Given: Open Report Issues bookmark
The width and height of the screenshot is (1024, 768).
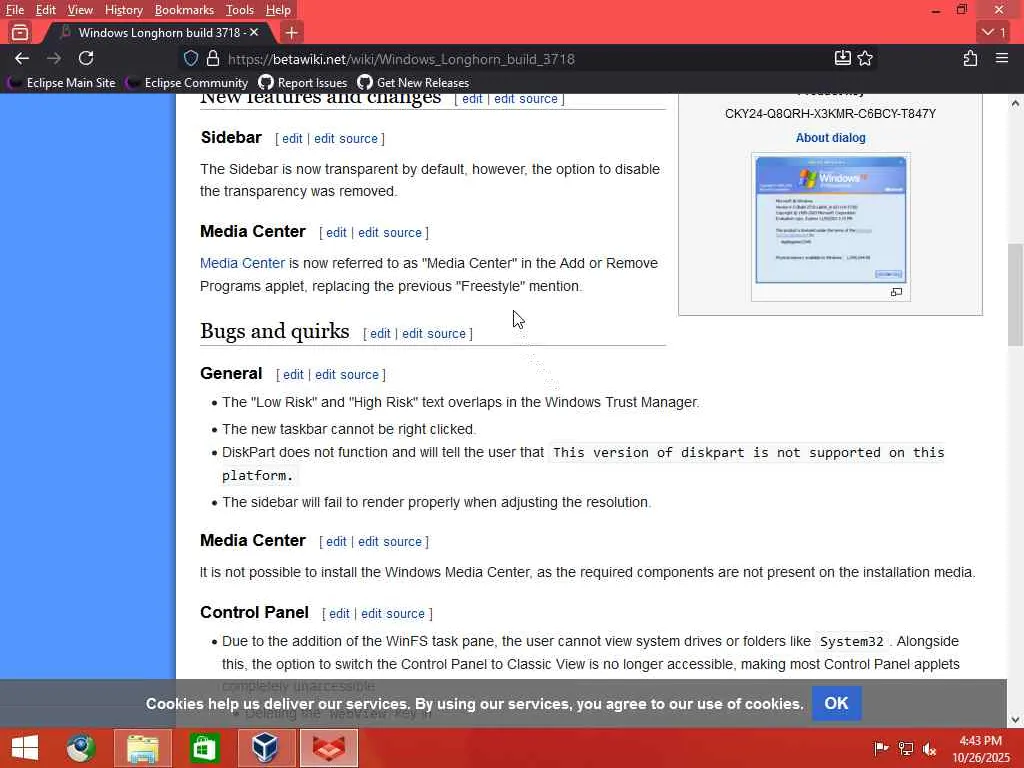Looking at the screenshot, I should [x=302, y=82].
